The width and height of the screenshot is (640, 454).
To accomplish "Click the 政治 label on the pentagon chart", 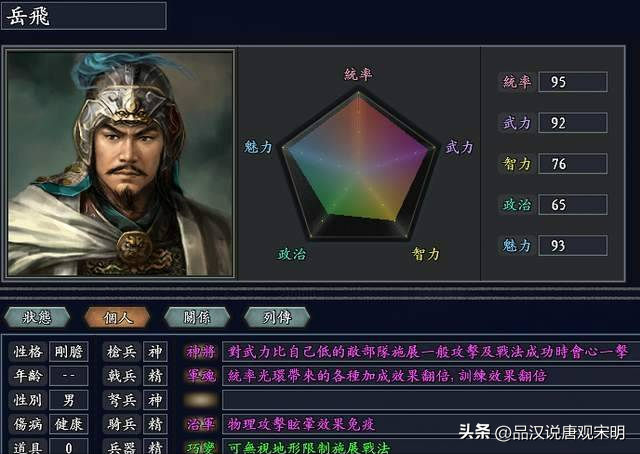I will point(292,254).
